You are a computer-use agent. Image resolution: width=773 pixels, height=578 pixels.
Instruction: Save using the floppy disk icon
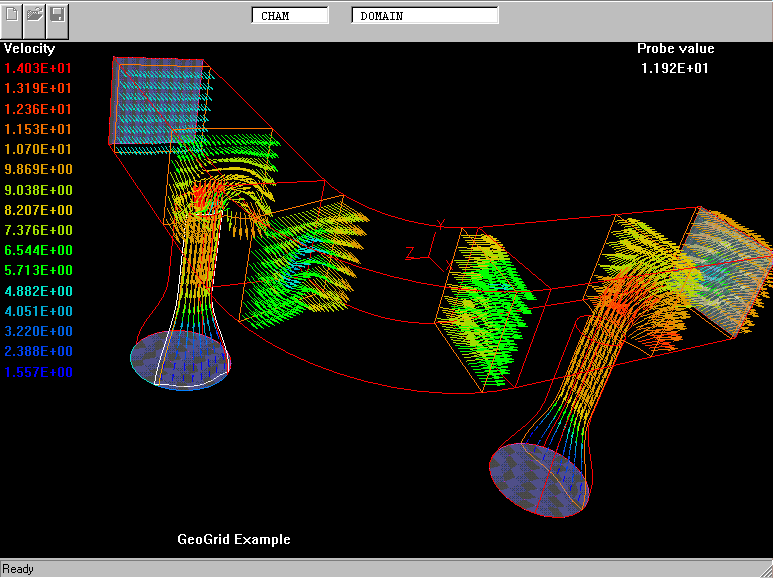coord(57,15)
